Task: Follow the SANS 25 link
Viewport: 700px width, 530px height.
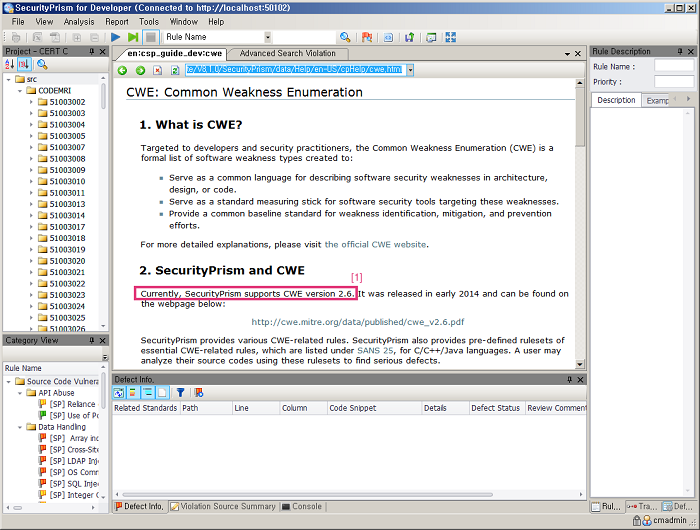Action: click(x=375, y=351)
